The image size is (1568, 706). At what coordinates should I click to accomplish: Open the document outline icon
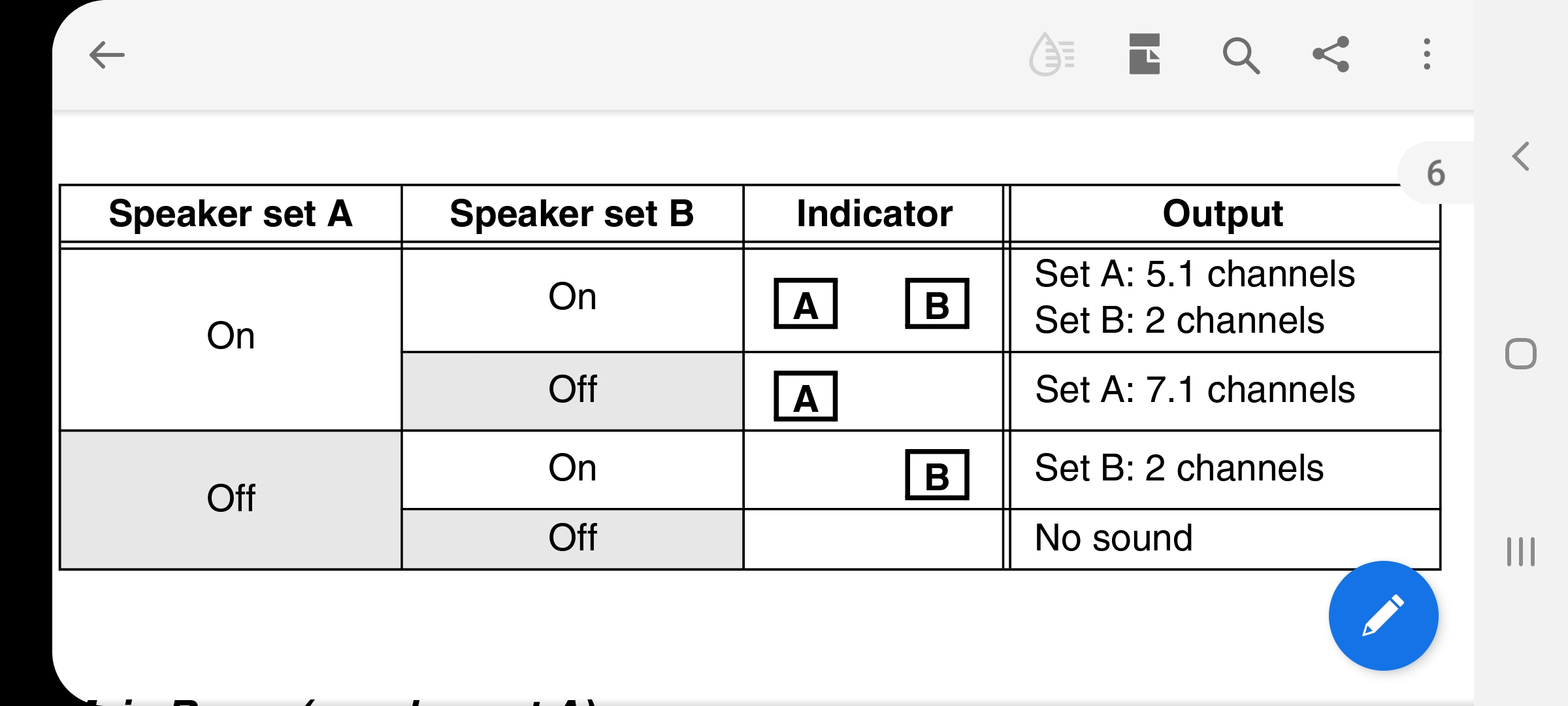(1145, 54)
